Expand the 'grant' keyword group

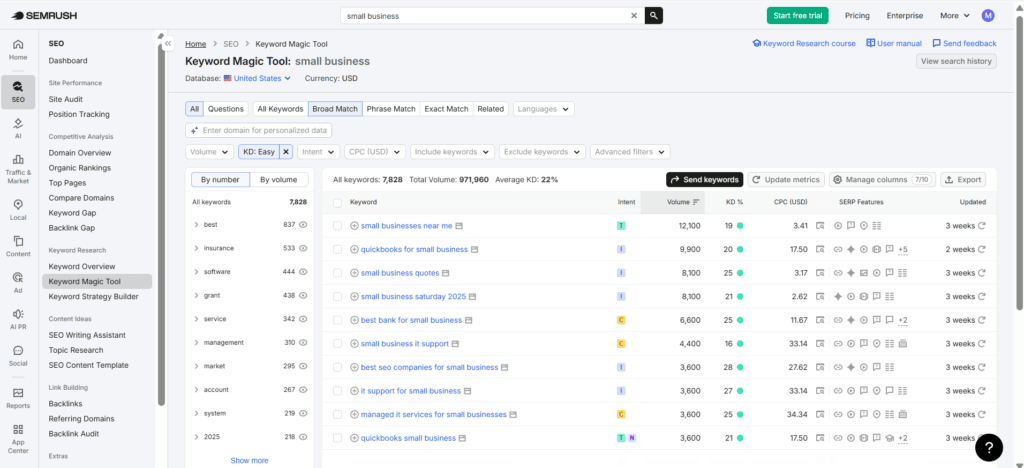click(x=196, y=296)
